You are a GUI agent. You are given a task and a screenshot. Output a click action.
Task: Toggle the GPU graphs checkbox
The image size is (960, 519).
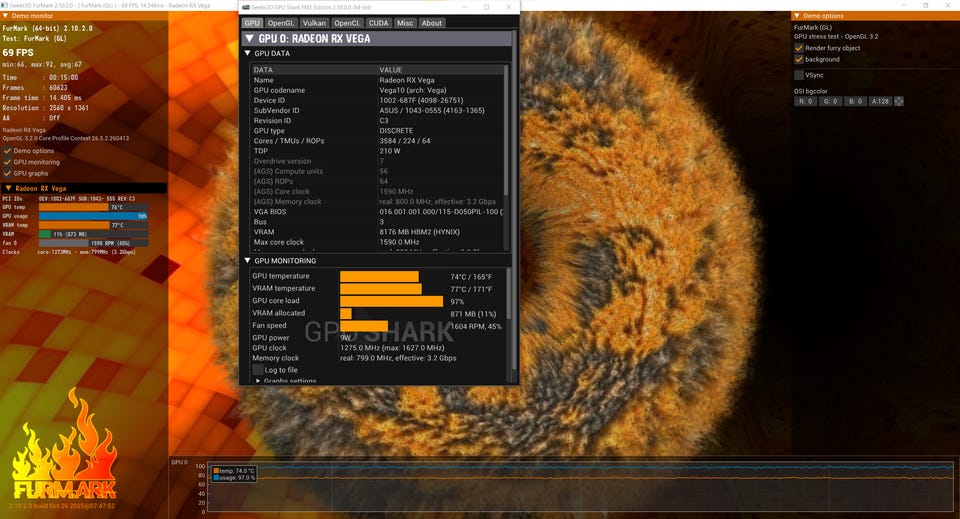pyautogui.click(x=7, y=173)
